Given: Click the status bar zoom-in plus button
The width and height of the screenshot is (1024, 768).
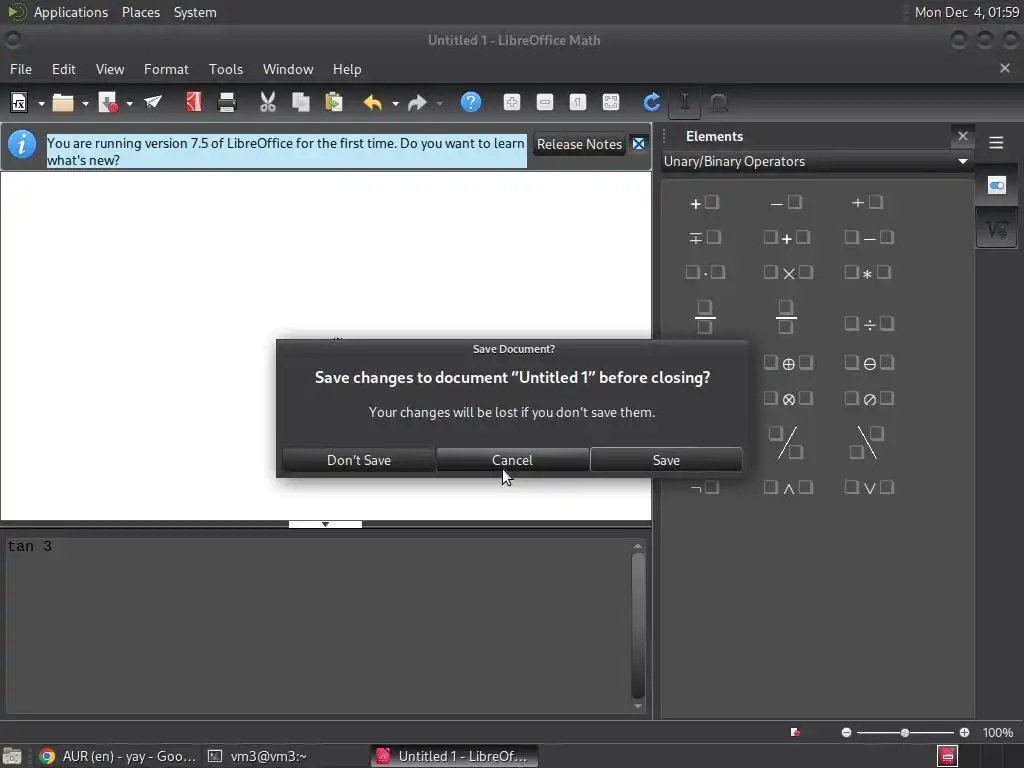Looking at the screenshot, I should coord(964,733).
